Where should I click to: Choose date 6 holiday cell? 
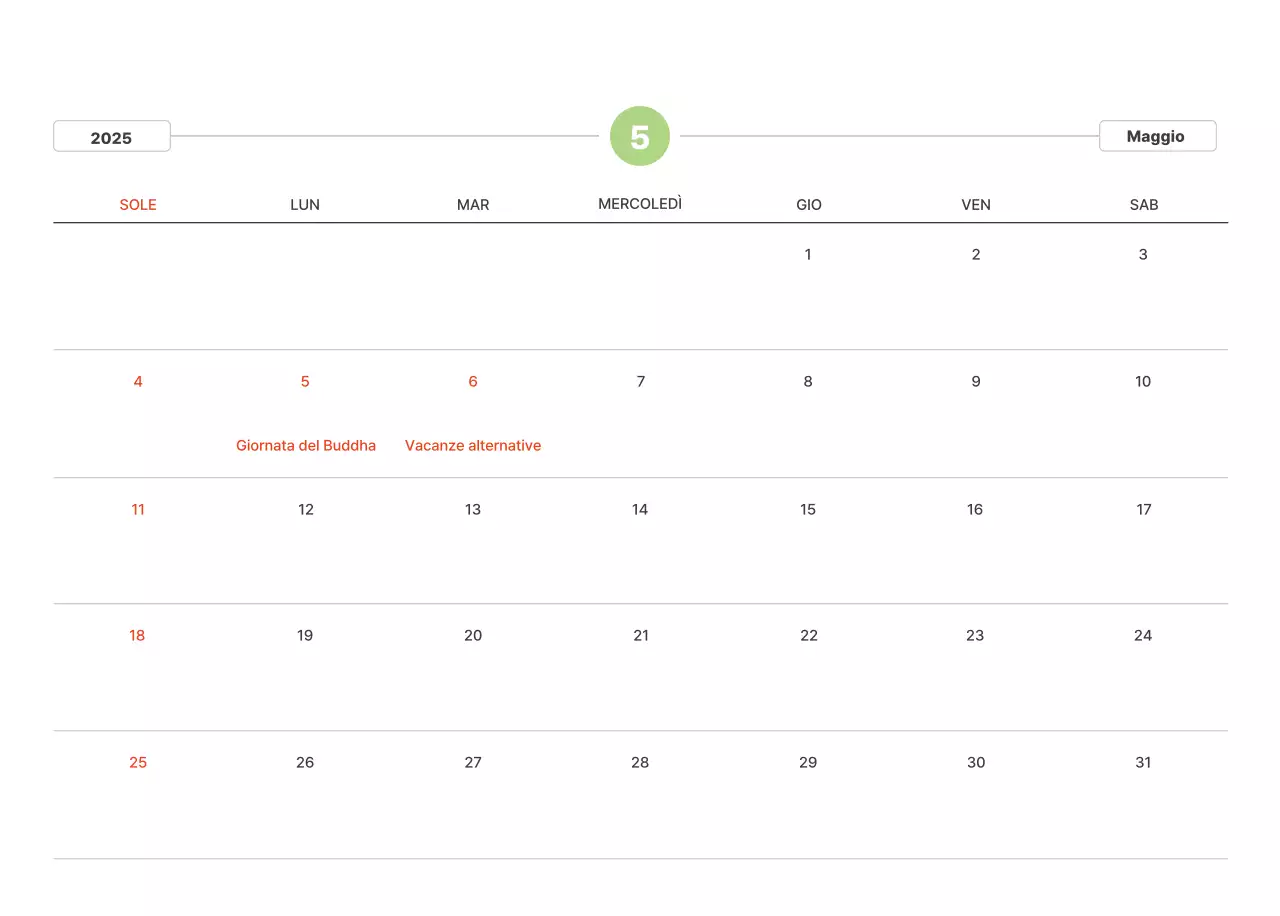tap(473, 381)
